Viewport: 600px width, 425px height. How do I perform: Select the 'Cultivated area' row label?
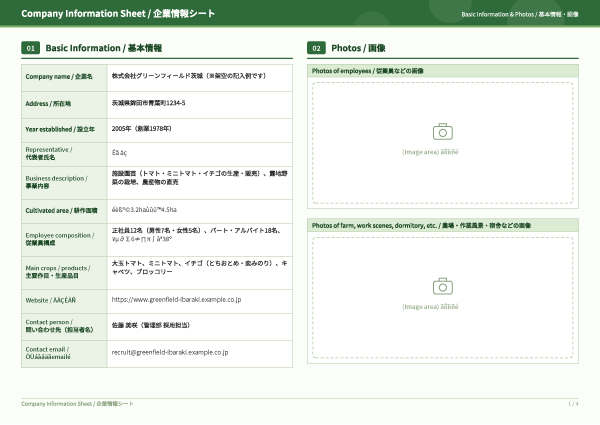[61, 210]
